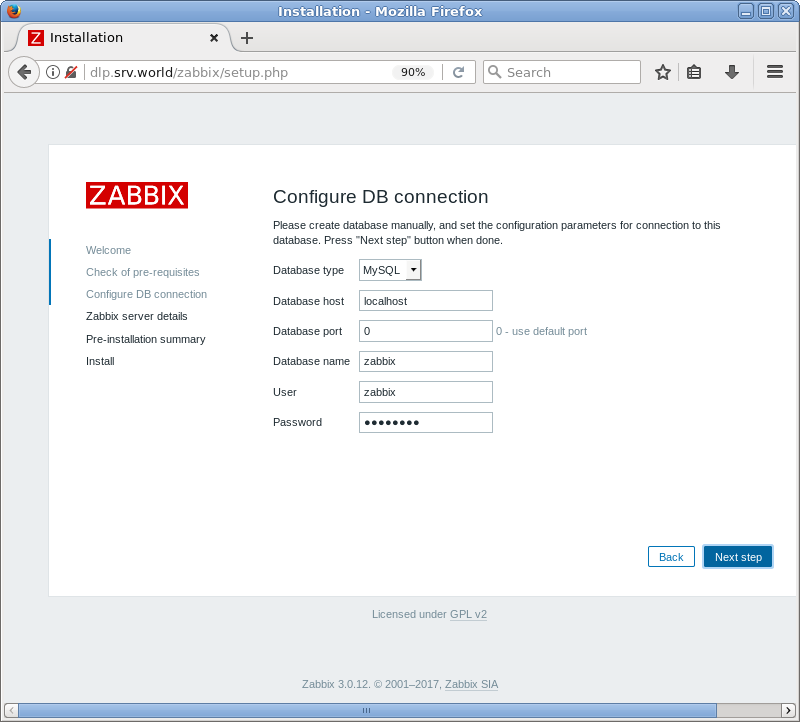Open the GPL v2 license link
This screenshot has width=800, height=722.
click(x=468, y=614)
